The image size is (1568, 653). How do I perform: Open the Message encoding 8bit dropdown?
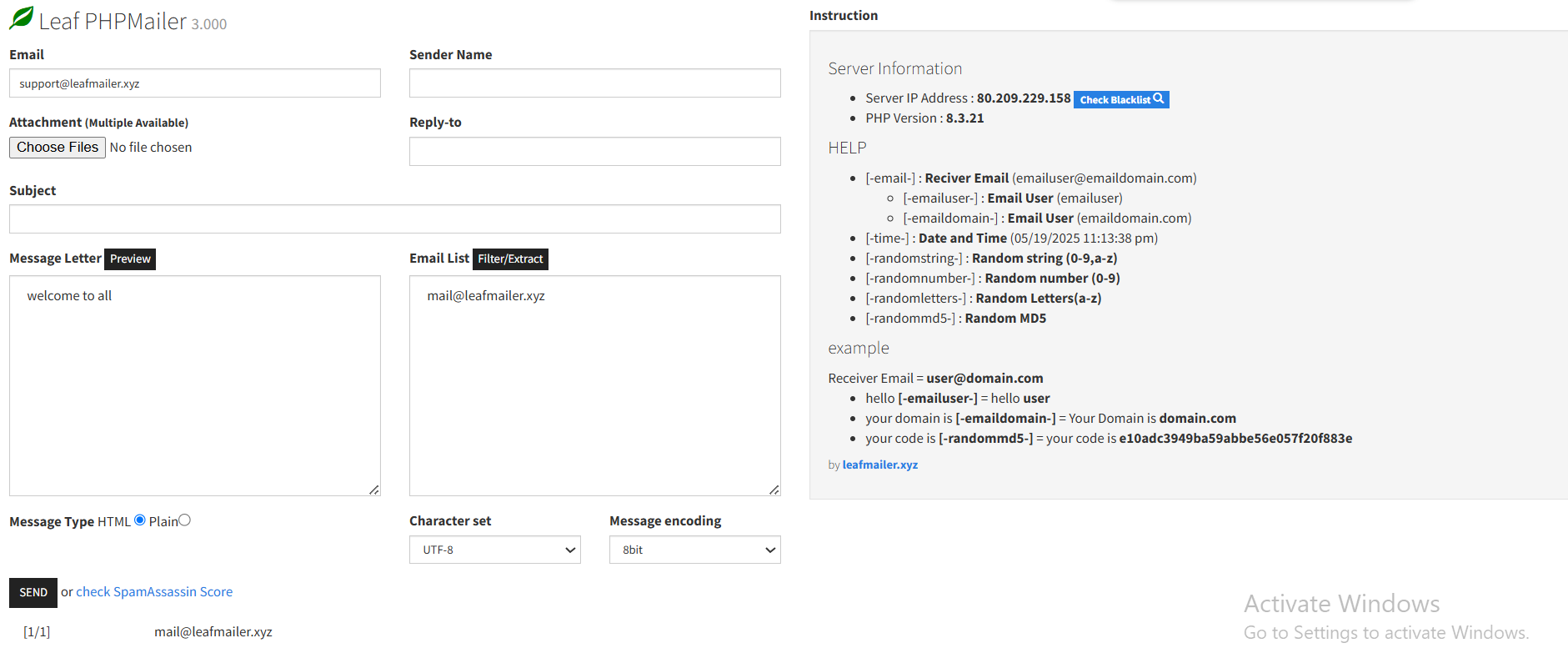click(695, 550)
